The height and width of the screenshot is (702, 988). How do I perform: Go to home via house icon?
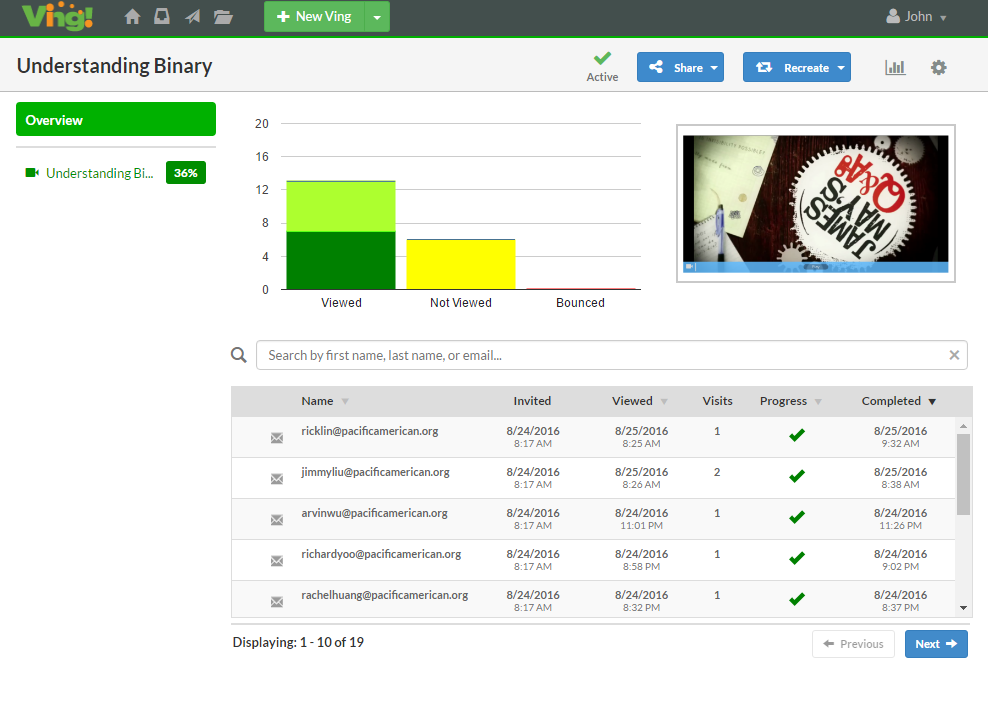pos(132,17)
